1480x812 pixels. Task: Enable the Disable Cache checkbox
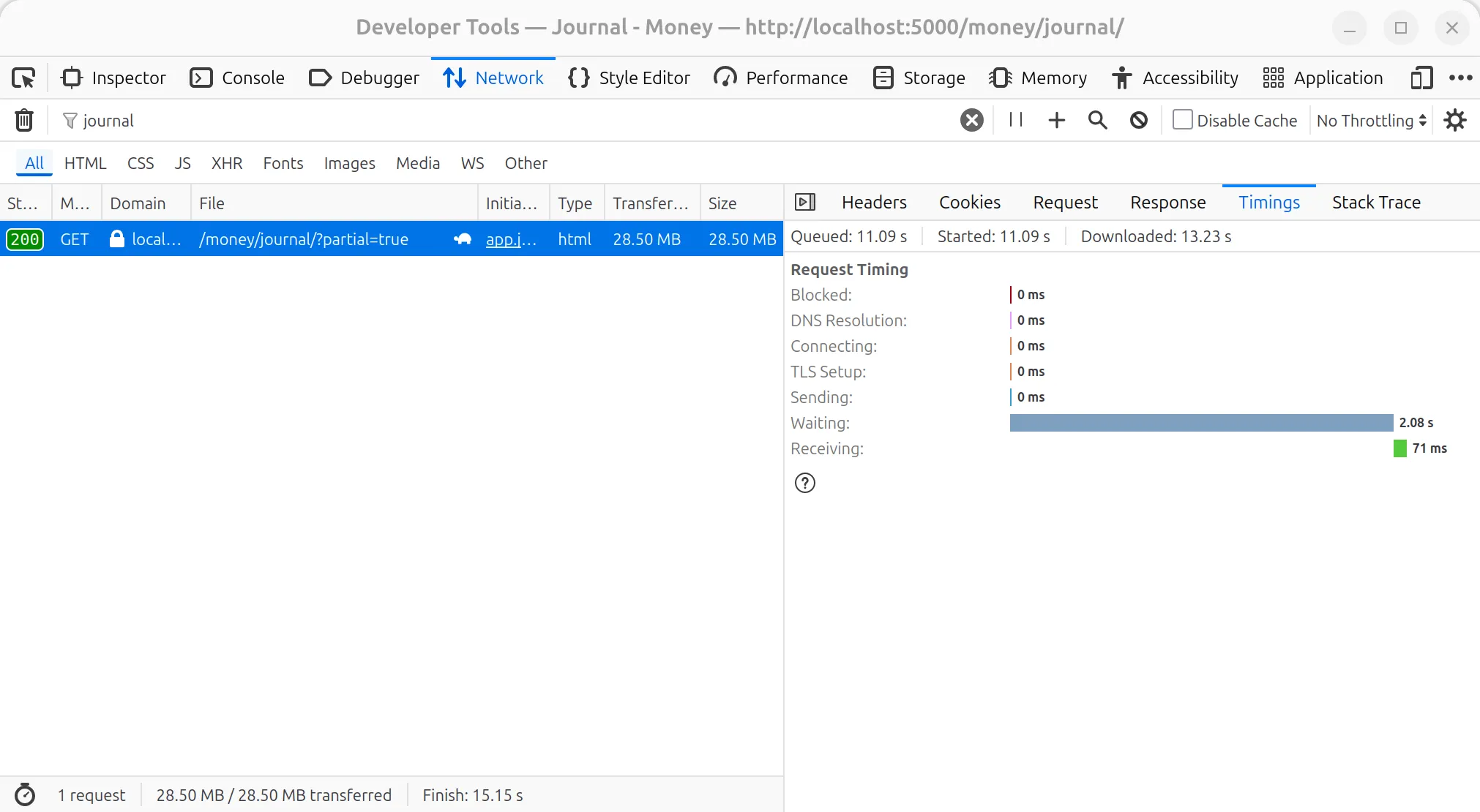(x=1183, y=120)
